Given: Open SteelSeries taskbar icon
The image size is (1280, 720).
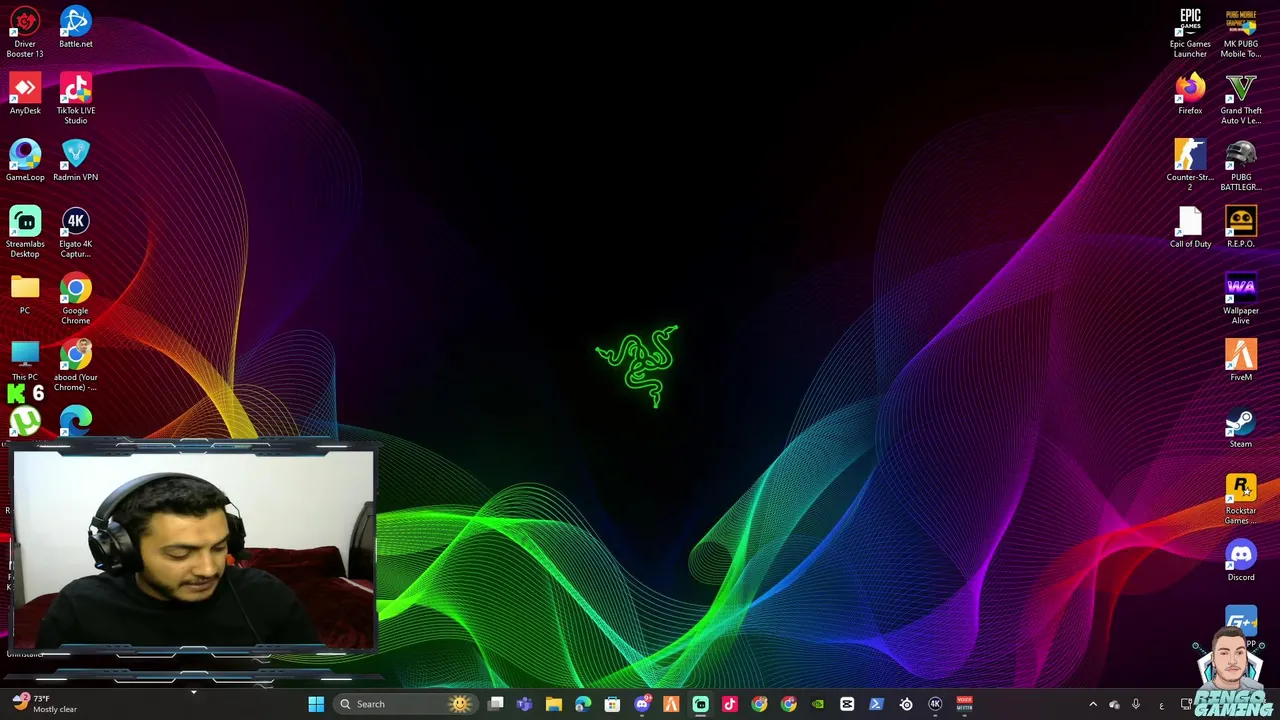Looking at the screenshot, I should (x=906, y=704).
